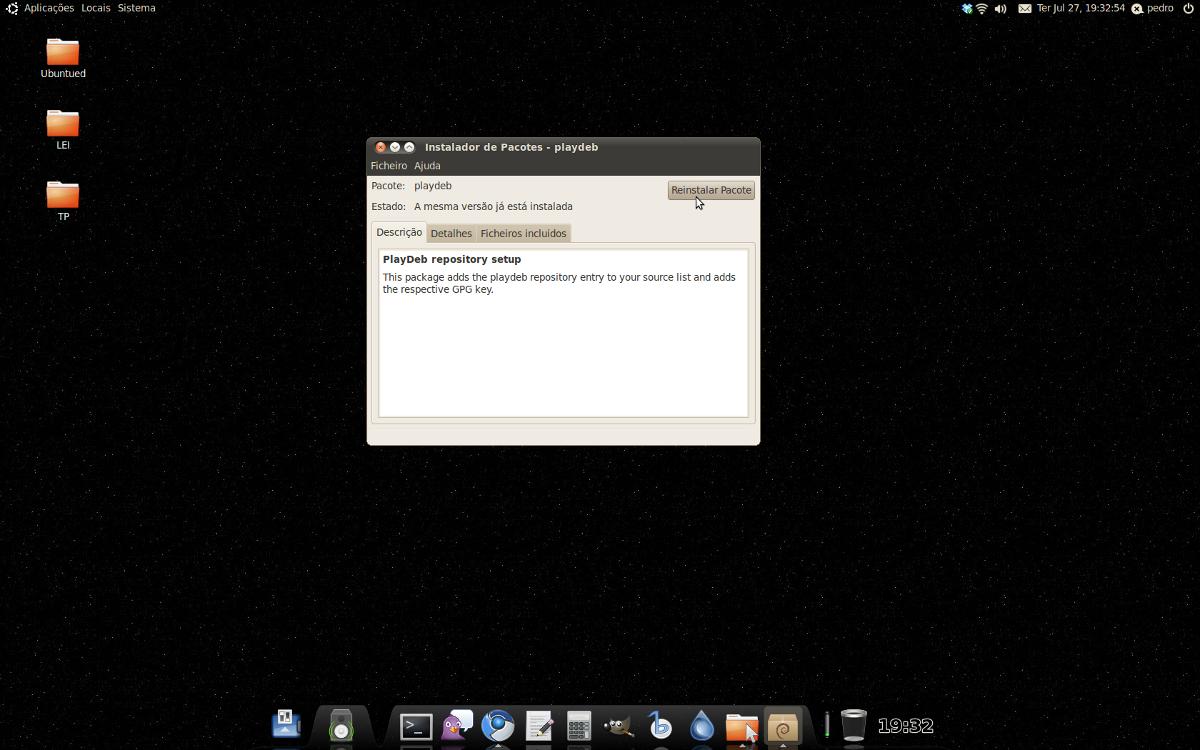Open Deluge torrent client dock icon
This screenshot has height=750, width=1200.
[x=702, y=726]
